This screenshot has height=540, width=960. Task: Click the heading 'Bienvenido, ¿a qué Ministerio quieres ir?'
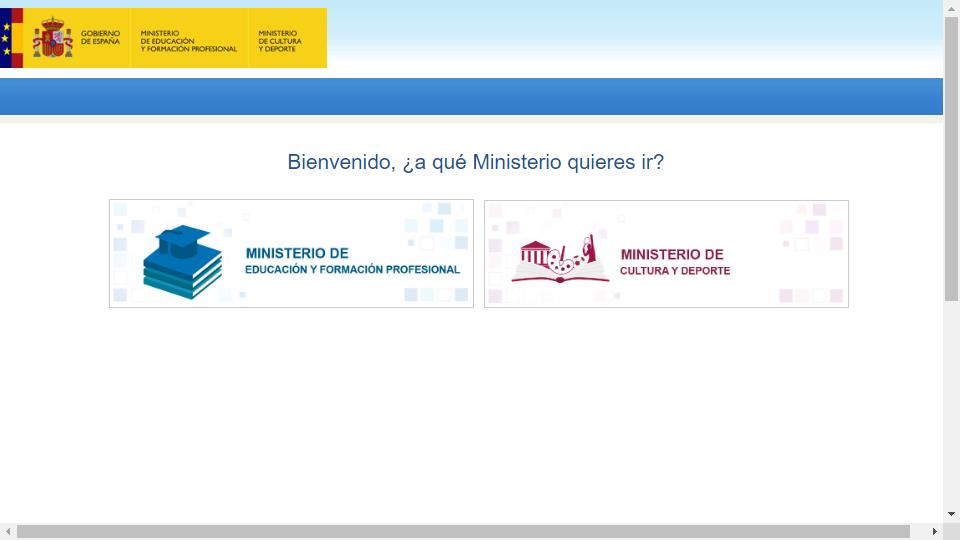pyautogui.click(x=476, y=162)
